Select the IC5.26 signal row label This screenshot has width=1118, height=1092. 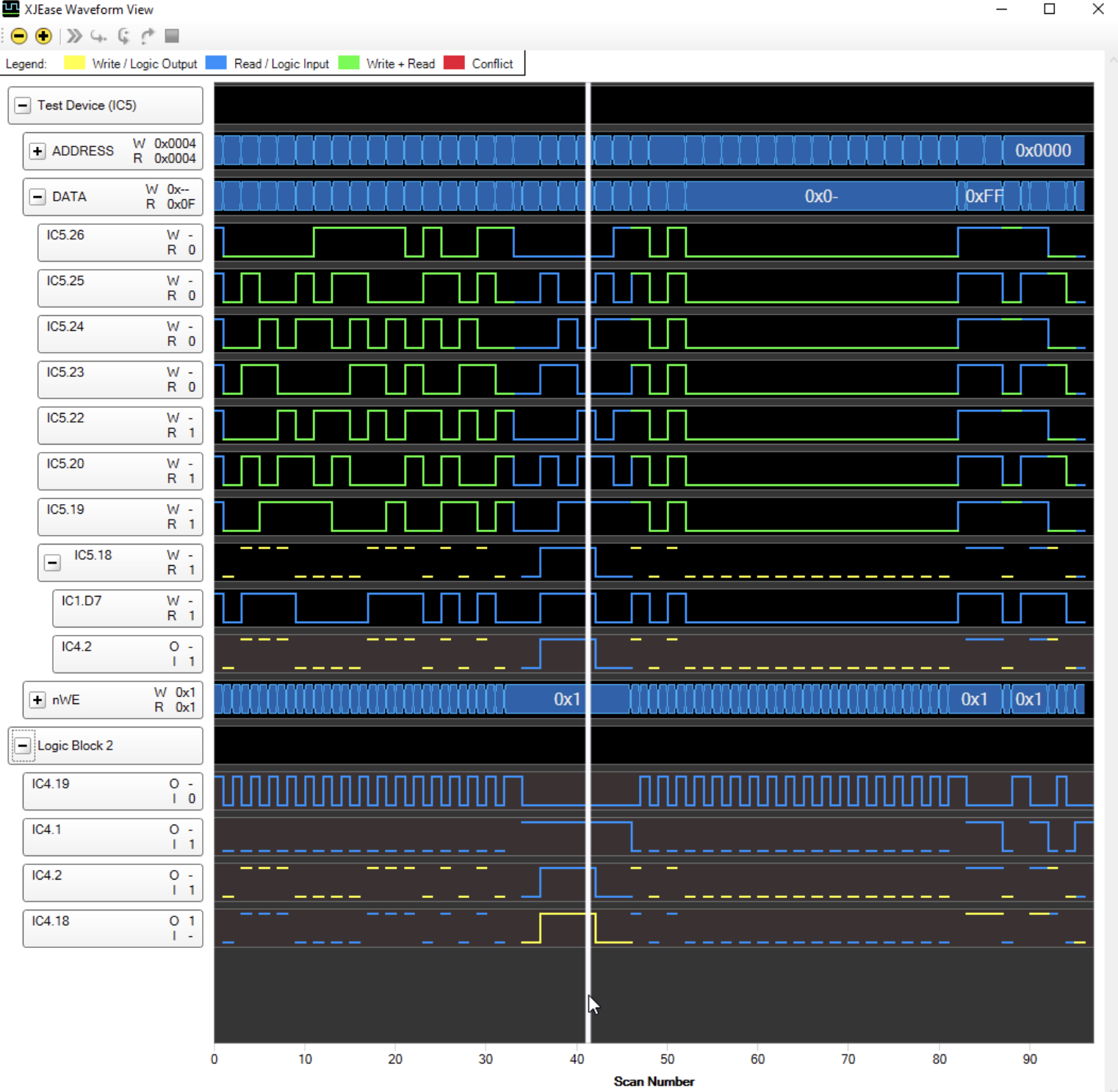coord(66,235)
